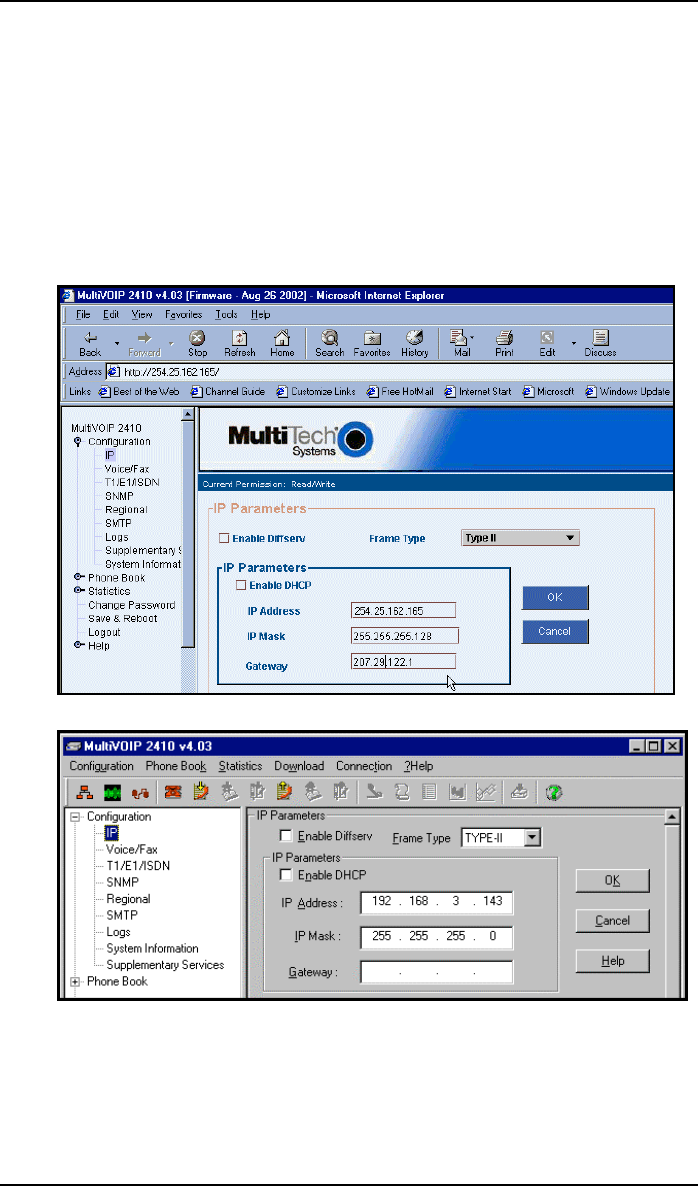Open the Statistics menu in MultiVOIP menu bar
This screenshot has width=698, height=1186.
coord(240,766)
